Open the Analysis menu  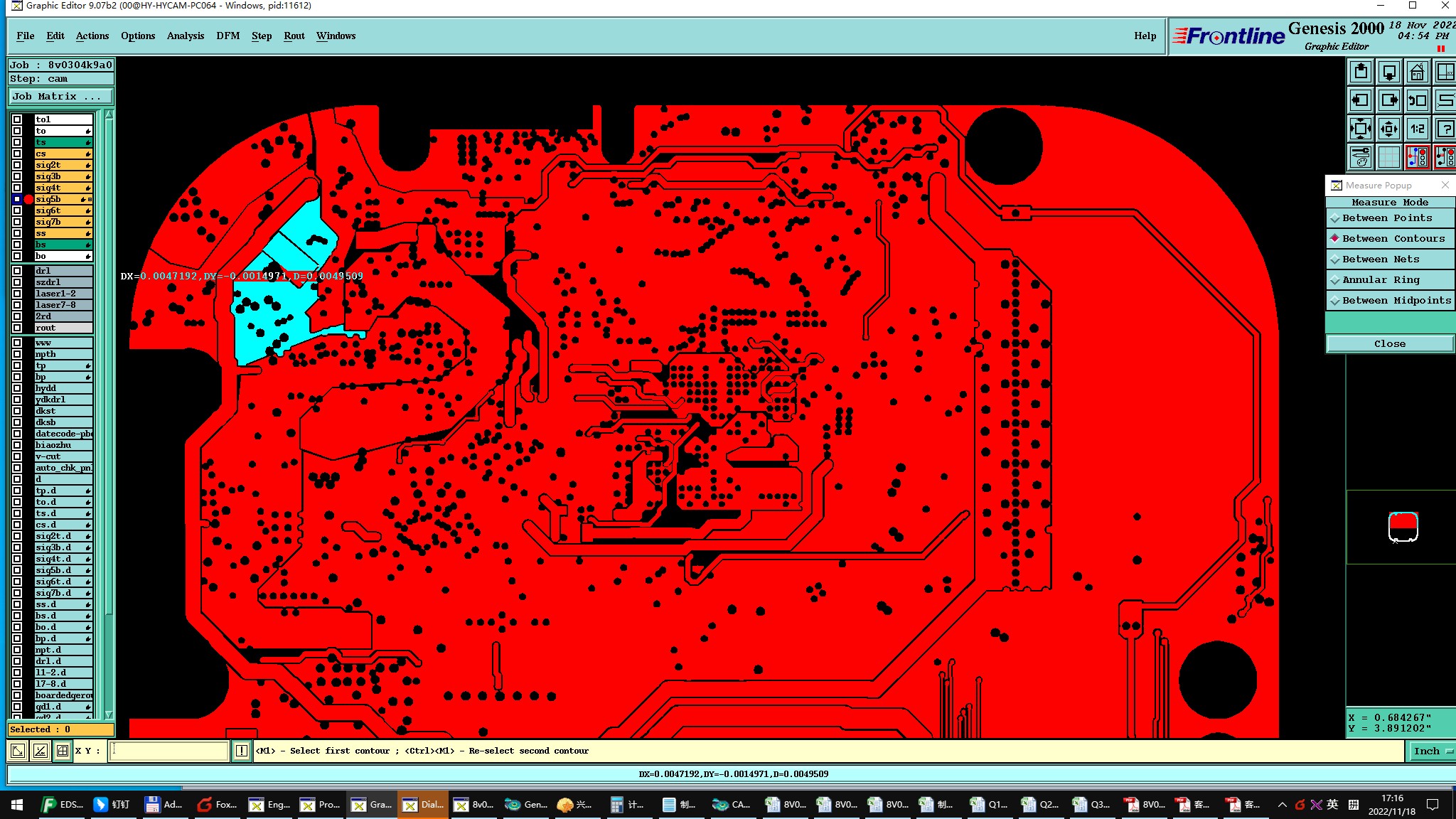pyautogui.click(x=185, y=36)
